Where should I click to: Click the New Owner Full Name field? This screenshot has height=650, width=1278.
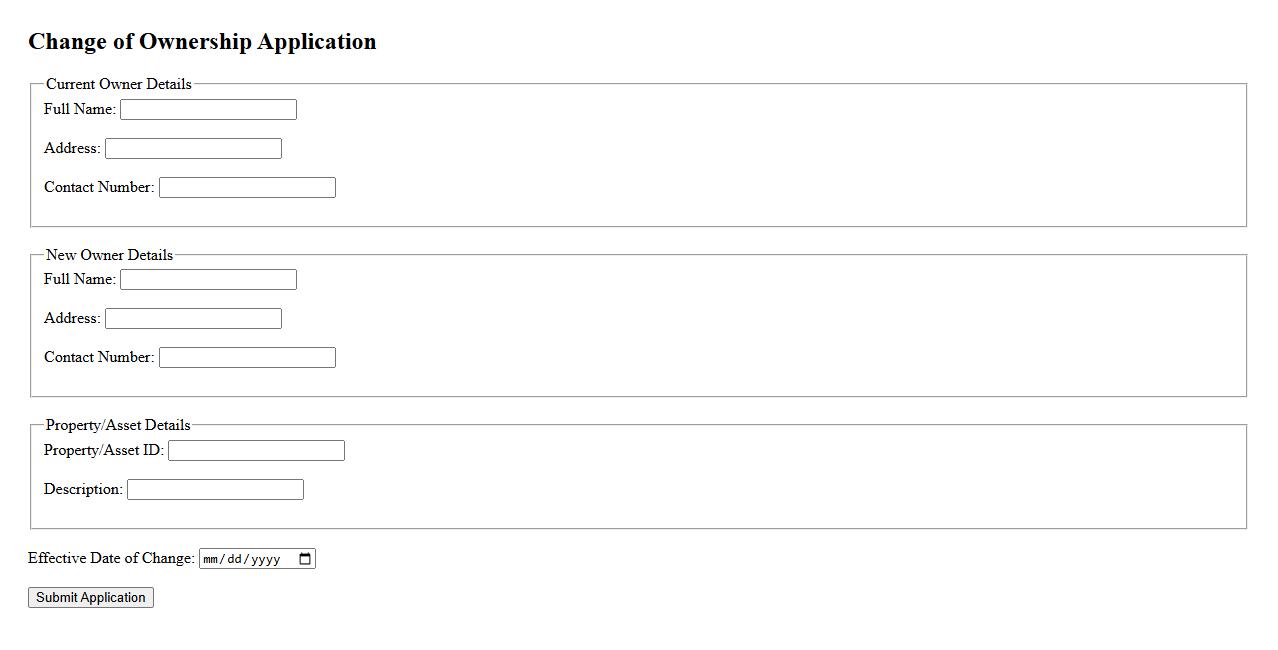[x=208, y=280]
